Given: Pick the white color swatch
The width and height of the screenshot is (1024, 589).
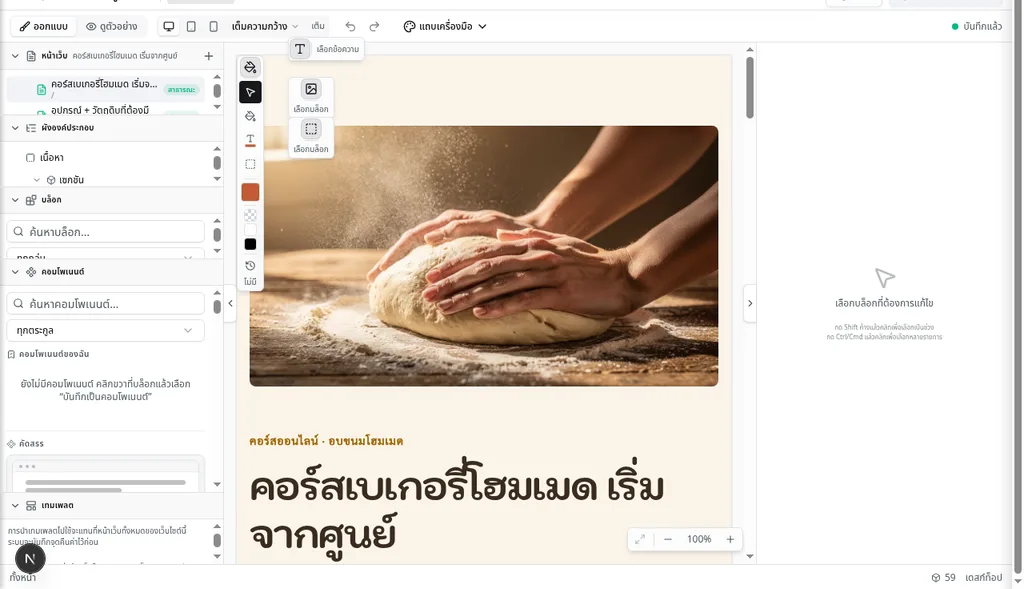Looking at the screenshot, I should tap(250, 230).
